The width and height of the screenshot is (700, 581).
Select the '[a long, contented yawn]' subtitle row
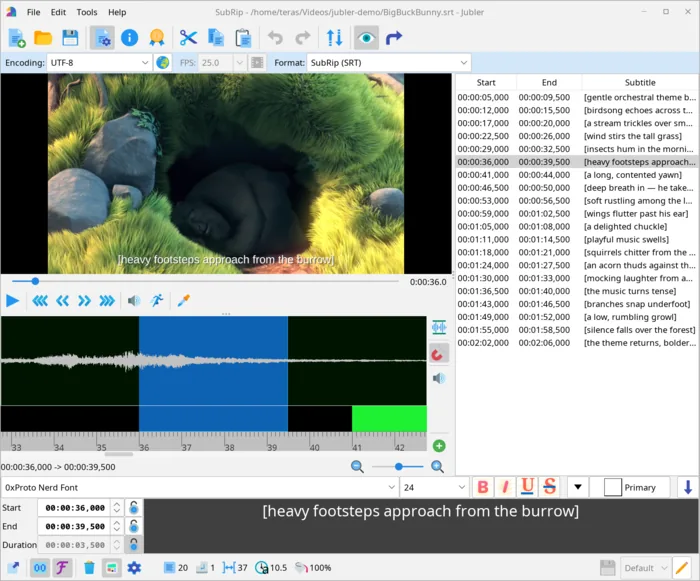coord(577,175)
